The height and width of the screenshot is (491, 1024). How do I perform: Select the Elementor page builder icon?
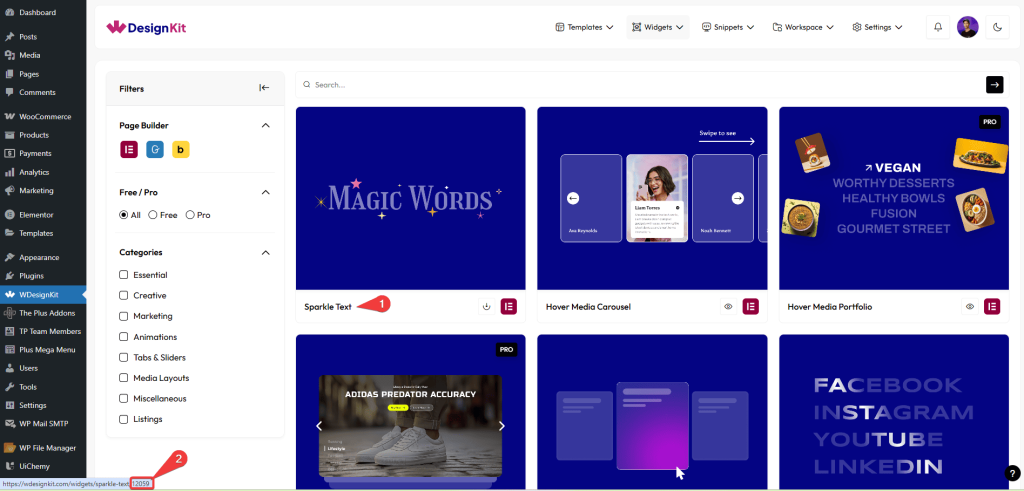coord(128,150)
